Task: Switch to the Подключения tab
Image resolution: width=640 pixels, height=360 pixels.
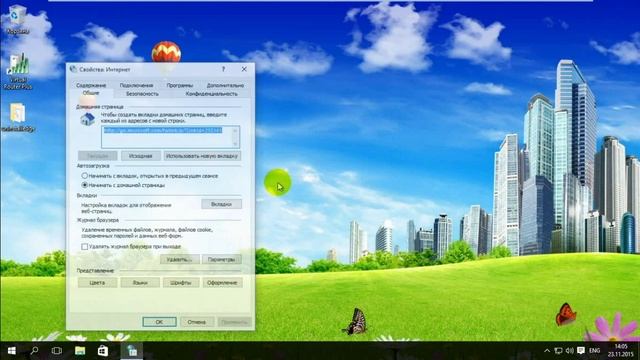Action: pos(136,85)
